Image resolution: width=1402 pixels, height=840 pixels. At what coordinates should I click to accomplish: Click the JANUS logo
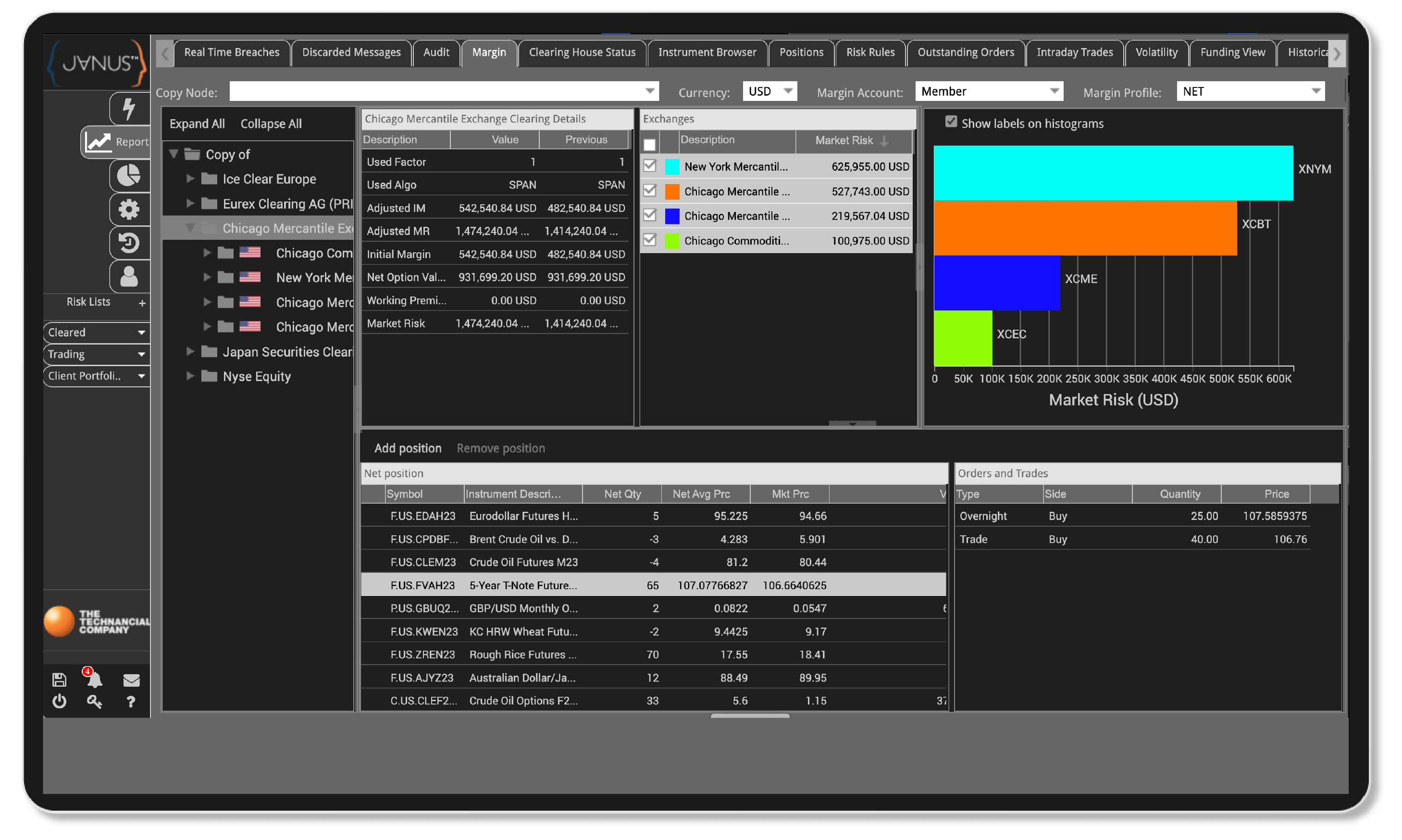tap(96, 62)
